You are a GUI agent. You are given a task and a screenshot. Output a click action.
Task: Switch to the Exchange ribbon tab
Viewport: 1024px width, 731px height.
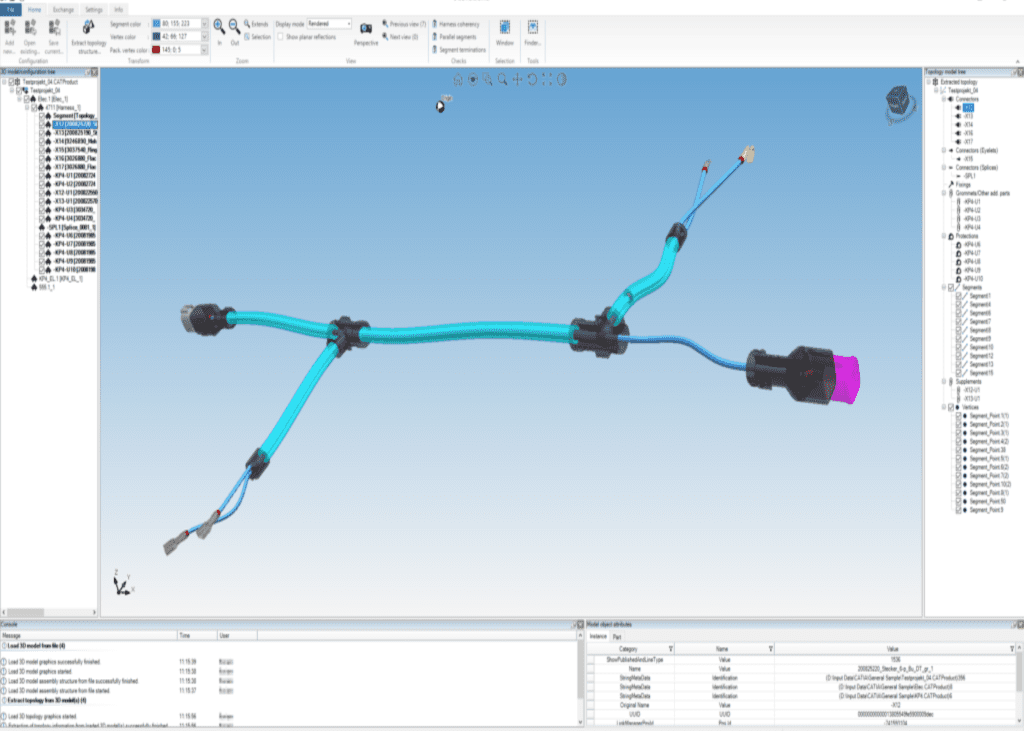pyautogui.click(x=61, y=8)
